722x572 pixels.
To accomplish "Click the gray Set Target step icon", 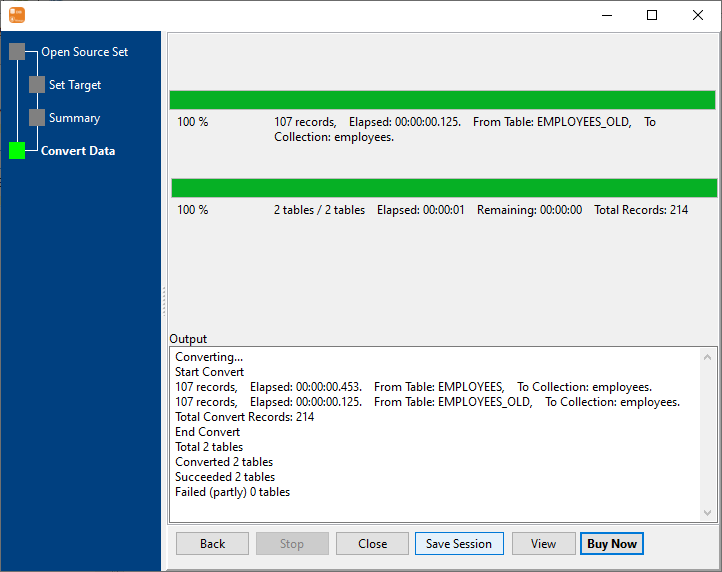I will pyautogui.click(x=37, y=85).
